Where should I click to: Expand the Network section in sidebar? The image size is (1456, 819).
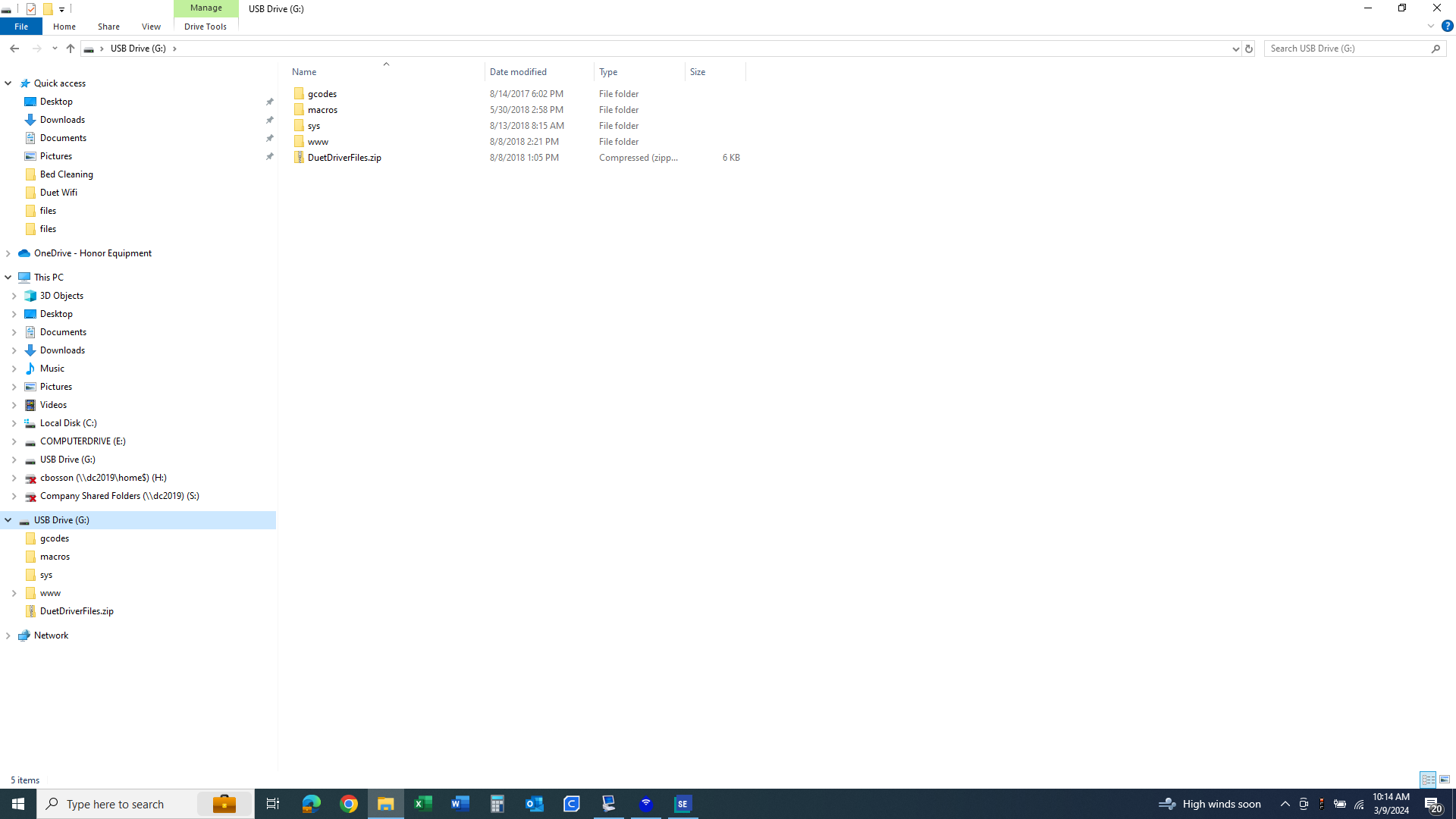coord(8,635)
